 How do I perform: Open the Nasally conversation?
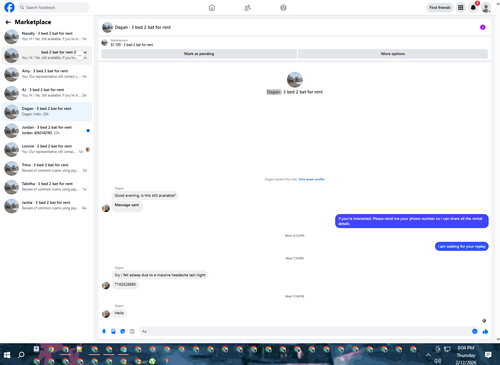click(x=47, y=36)
